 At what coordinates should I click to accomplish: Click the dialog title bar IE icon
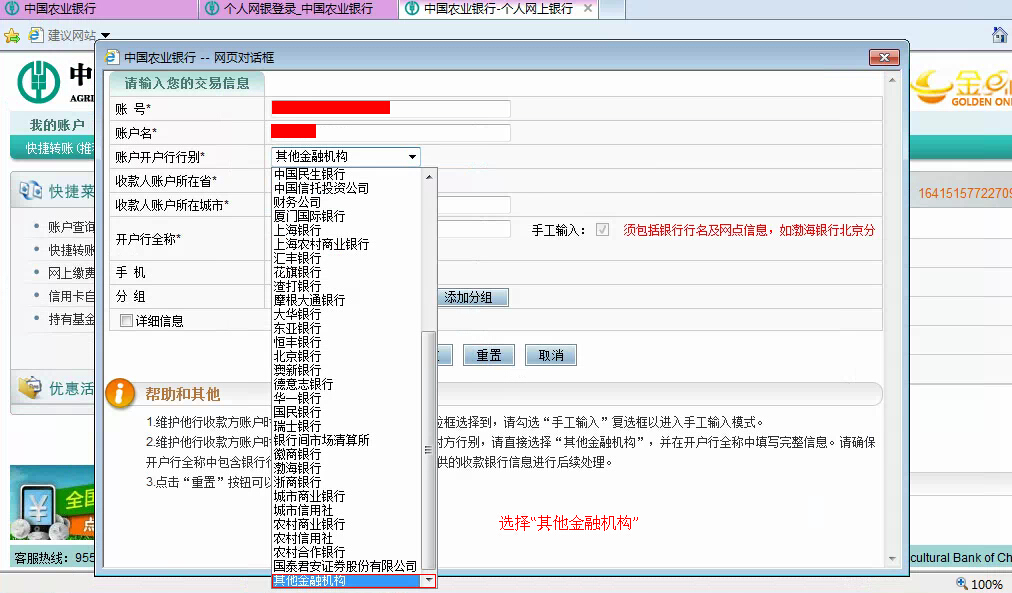tap(112, 57)
